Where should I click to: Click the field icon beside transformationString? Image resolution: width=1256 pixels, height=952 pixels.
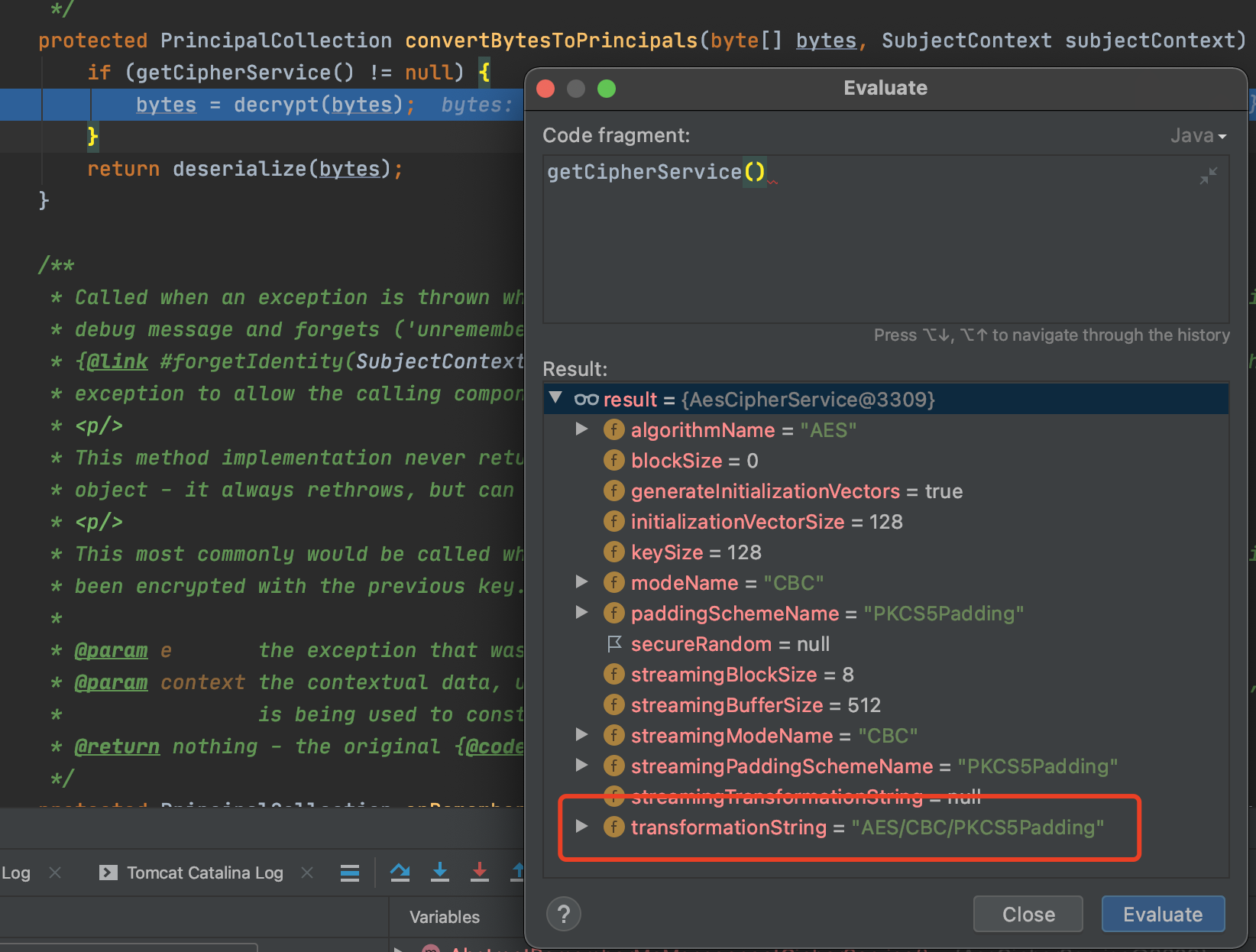tap(613, 827)
